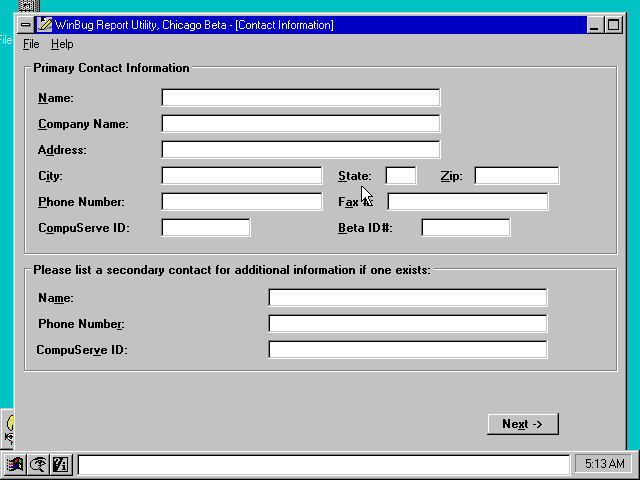Focus the secondary CompuServe ID field
This screenshot has height=480, width=640.
pyautogui.click(x=408, y=350)
